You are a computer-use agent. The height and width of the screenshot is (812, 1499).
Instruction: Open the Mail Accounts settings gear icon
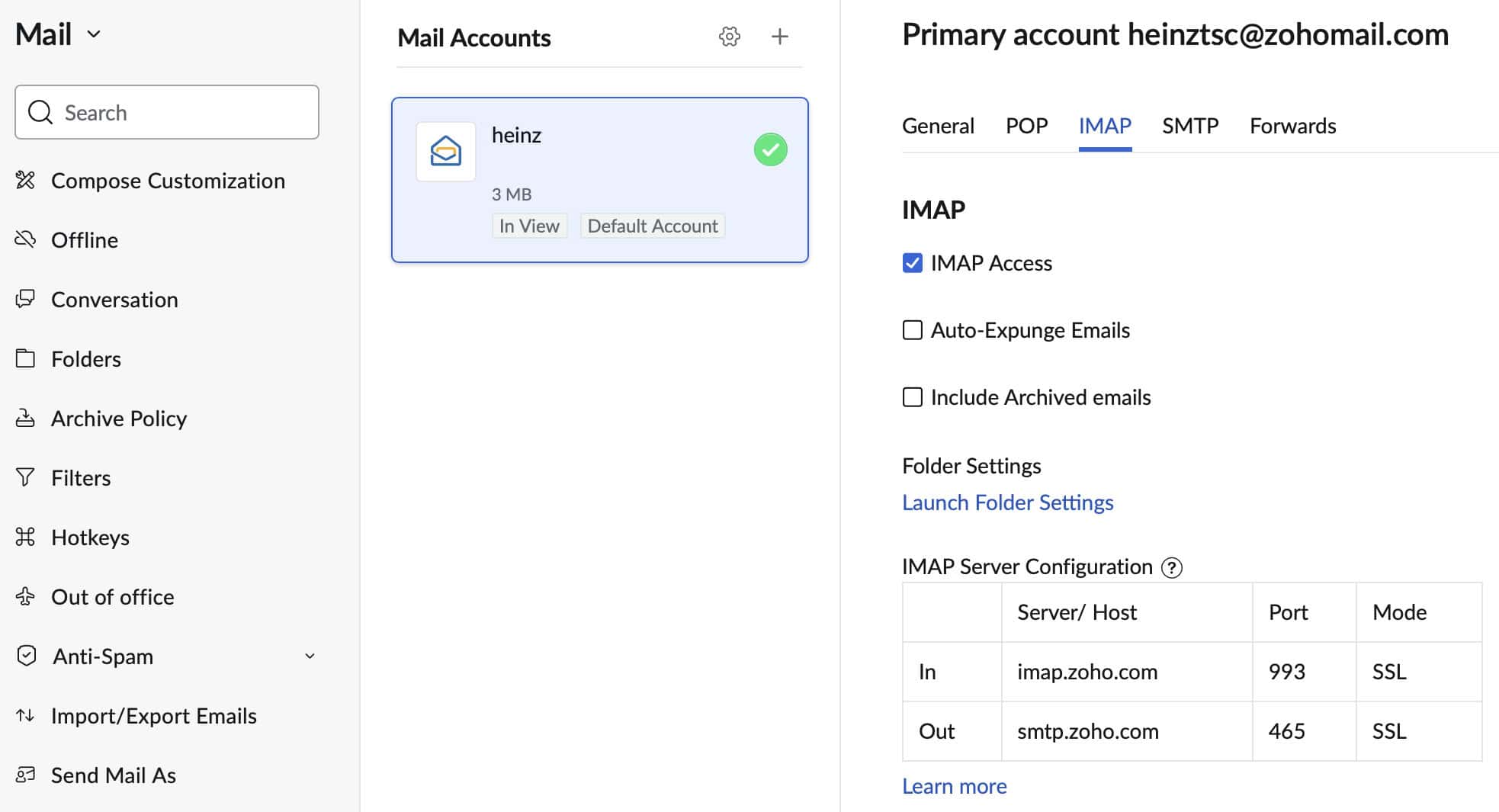[x=729, y=36]
